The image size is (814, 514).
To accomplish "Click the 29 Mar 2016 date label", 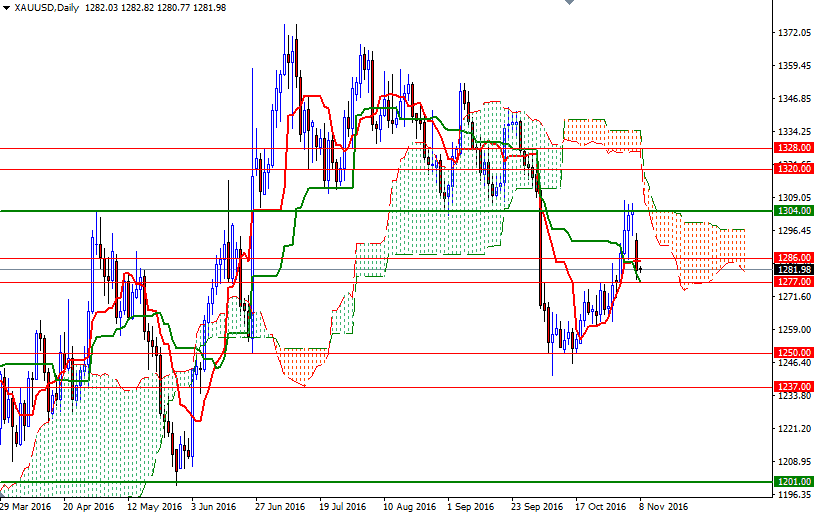I will point(25,506).
